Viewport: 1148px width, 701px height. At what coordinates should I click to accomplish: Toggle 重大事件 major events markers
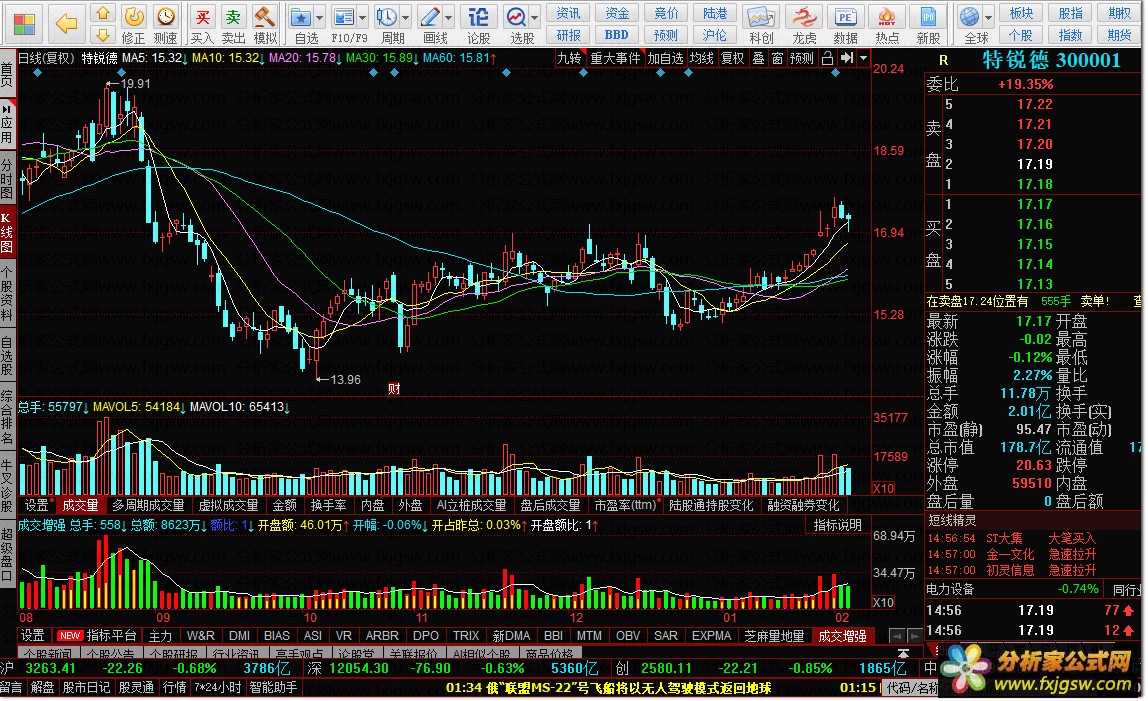pyautogui.click(x=615, y=58)
